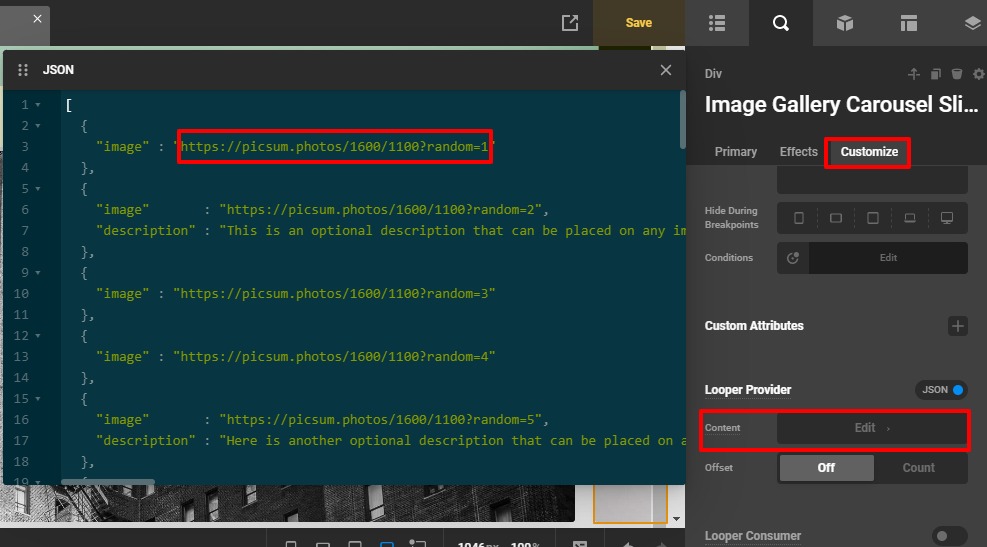Add a custom attribute with plus
This screenshot has width=987, height=547.
[x=957, y=326]
